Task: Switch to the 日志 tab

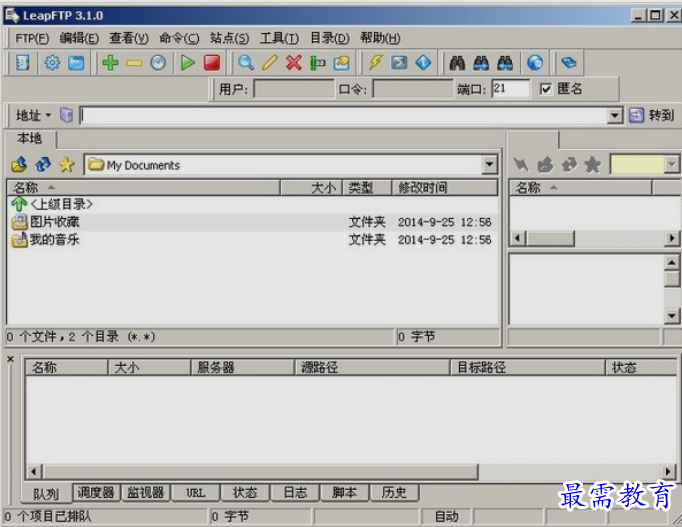Action: click(295, 493)
